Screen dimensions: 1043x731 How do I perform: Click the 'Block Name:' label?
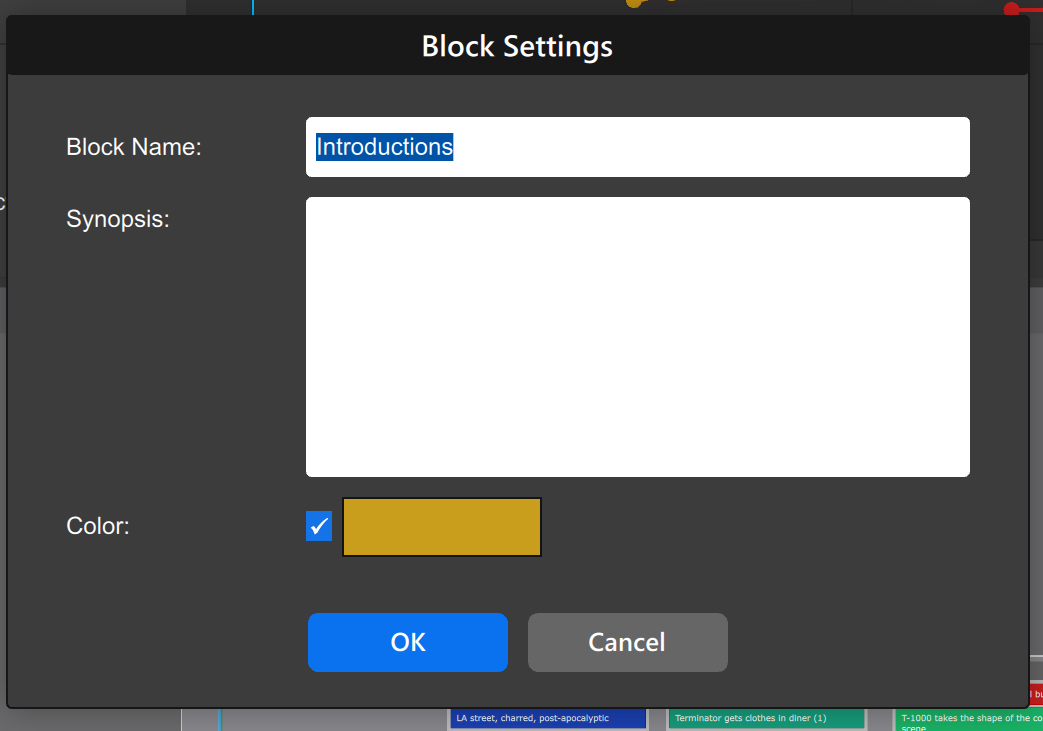click(x=134, y=147)
